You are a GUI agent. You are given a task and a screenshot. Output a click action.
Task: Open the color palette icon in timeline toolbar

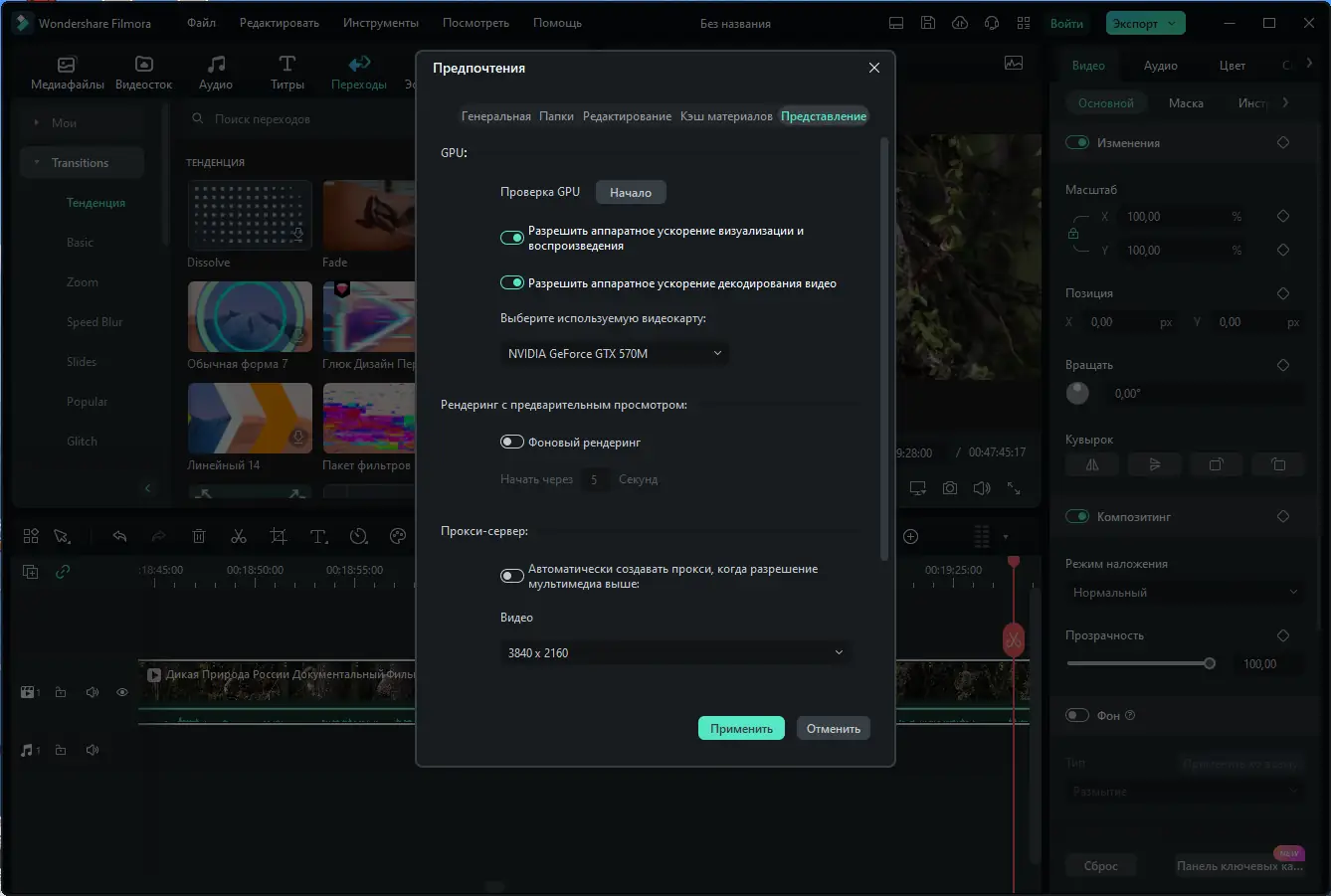(398, 537)
